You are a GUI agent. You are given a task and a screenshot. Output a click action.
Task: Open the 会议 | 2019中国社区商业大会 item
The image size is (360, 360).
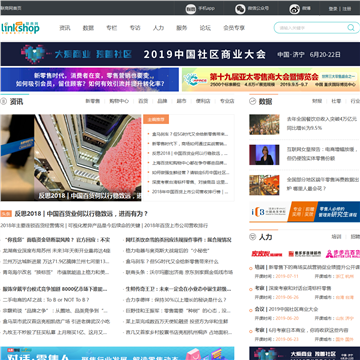pyautogui.click(x=286, y=309)
